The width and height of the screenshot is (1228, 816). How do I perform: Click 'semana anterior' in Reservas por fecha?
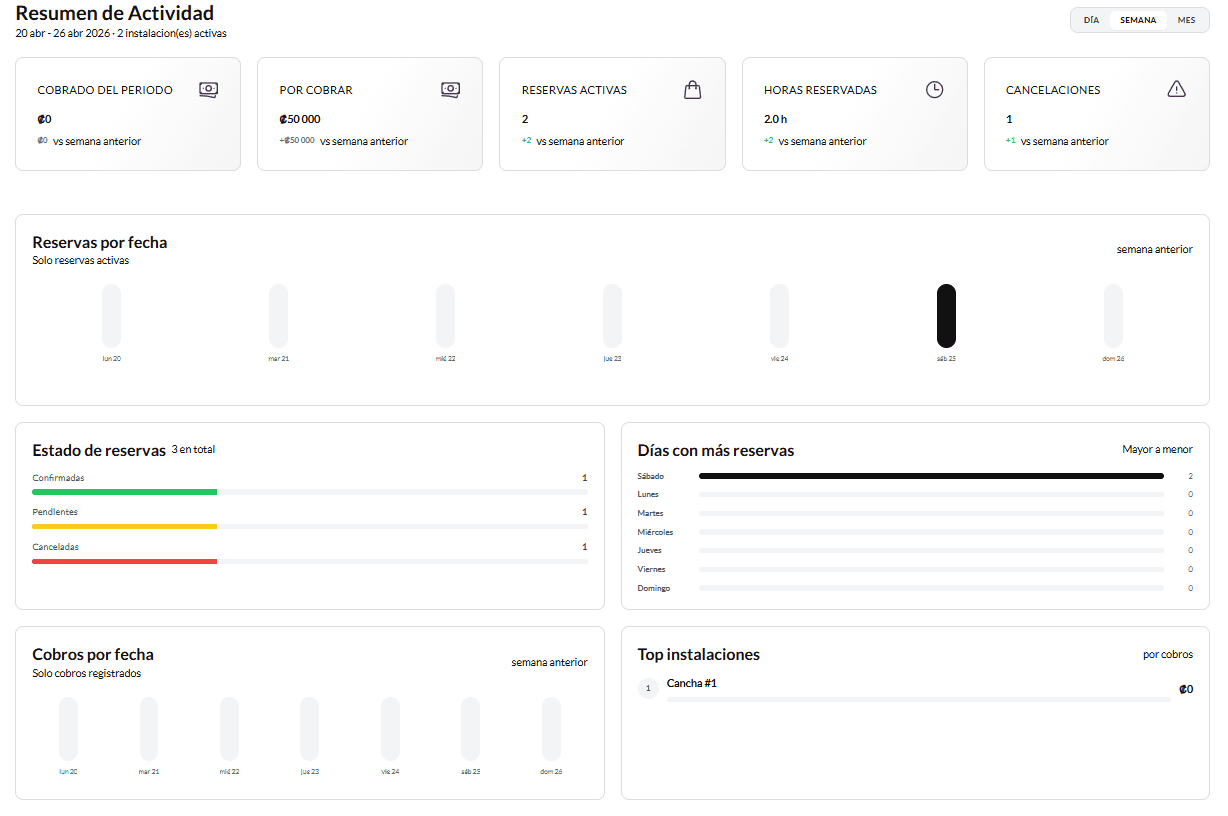(1154, 250)
